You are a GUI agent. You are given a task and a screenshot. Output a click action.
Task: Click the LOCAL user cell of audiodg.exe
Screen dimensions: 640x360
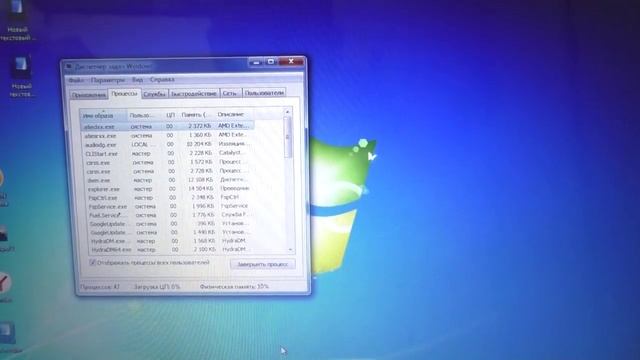pos(143,144)
